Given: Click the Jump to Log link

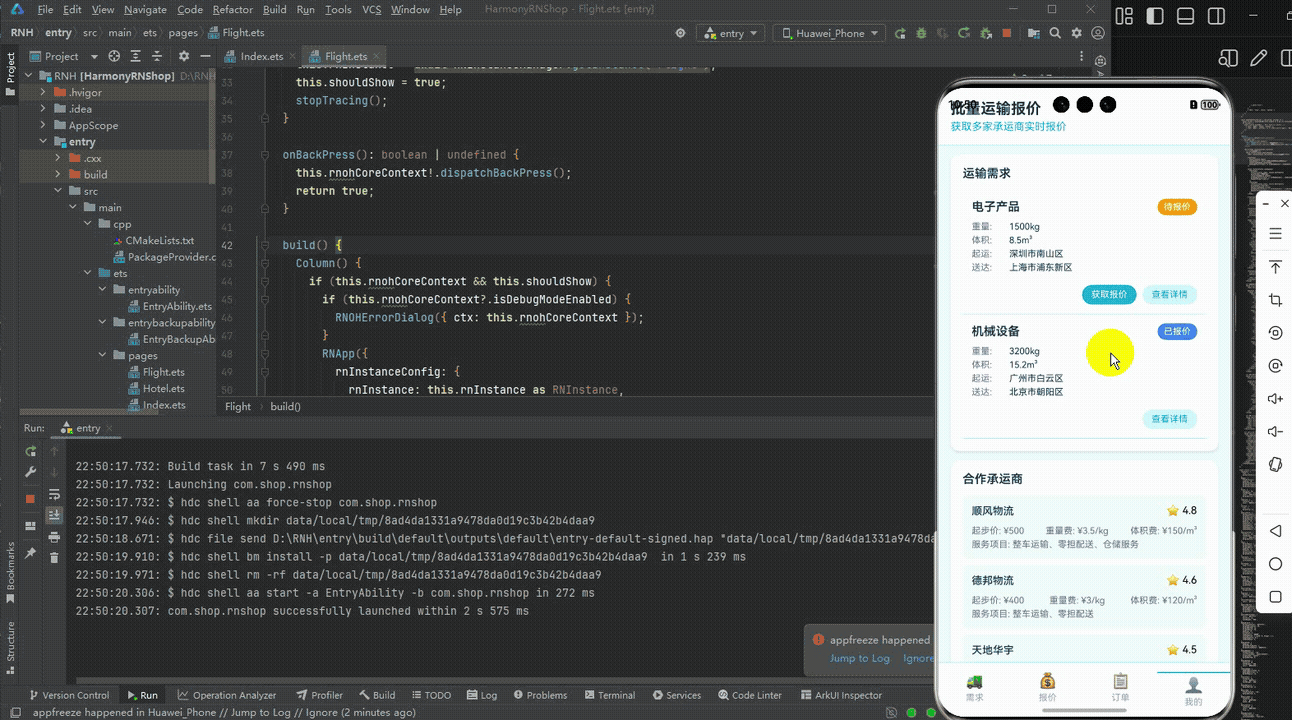Looking at the screenshot, I should (x=859, y=658).
